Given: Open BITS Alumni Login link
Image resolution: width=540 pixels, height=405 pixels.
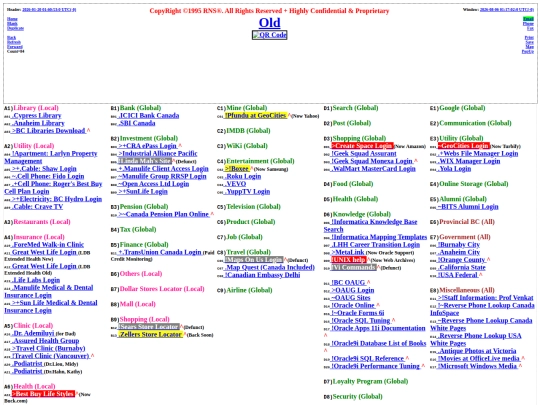Looking at the screenshot, I should (x=468, y=207).
